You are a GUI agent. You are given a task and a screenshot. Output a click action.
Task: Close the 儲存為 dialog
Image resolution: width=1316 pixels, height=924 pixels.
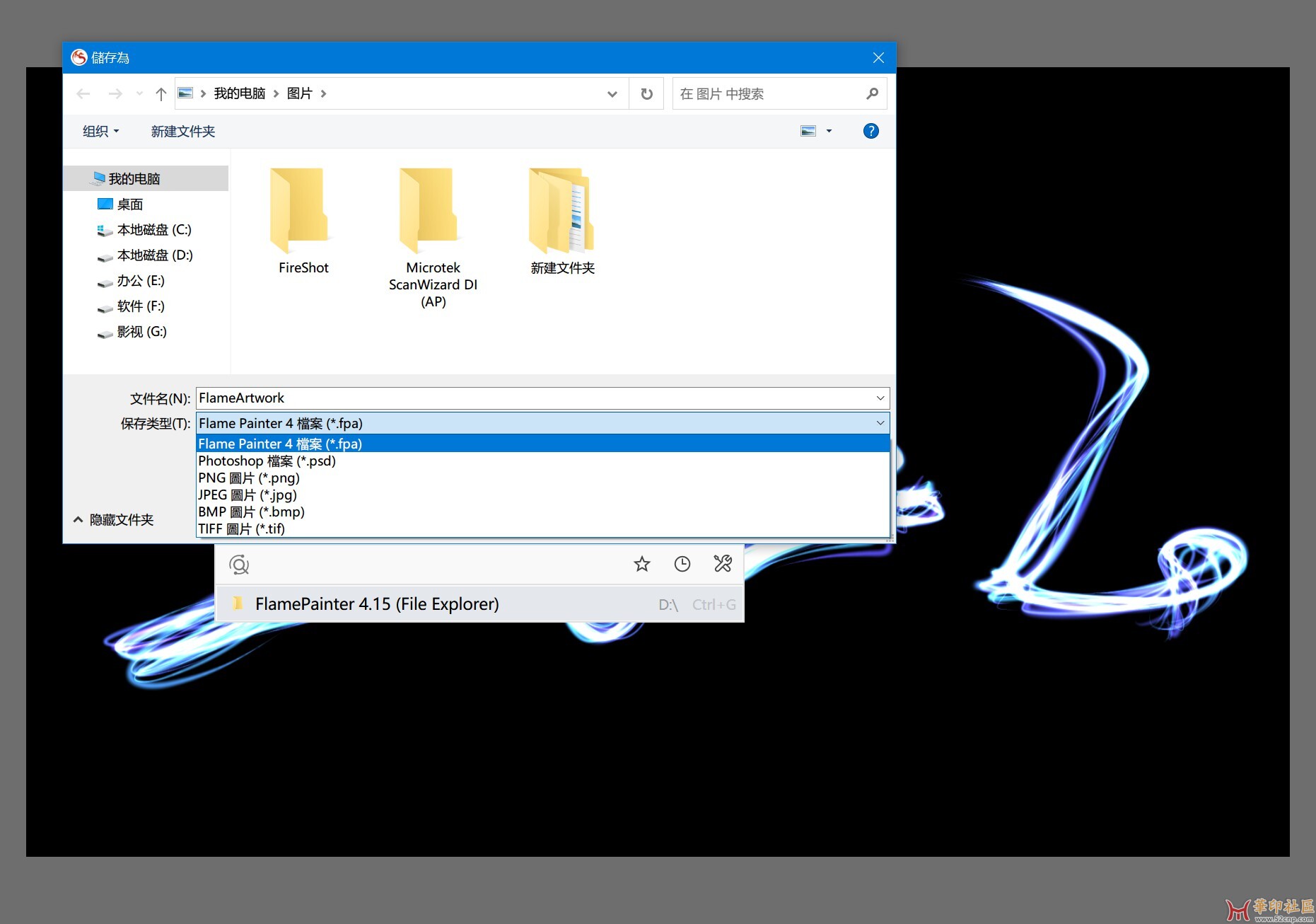point(878,58)
